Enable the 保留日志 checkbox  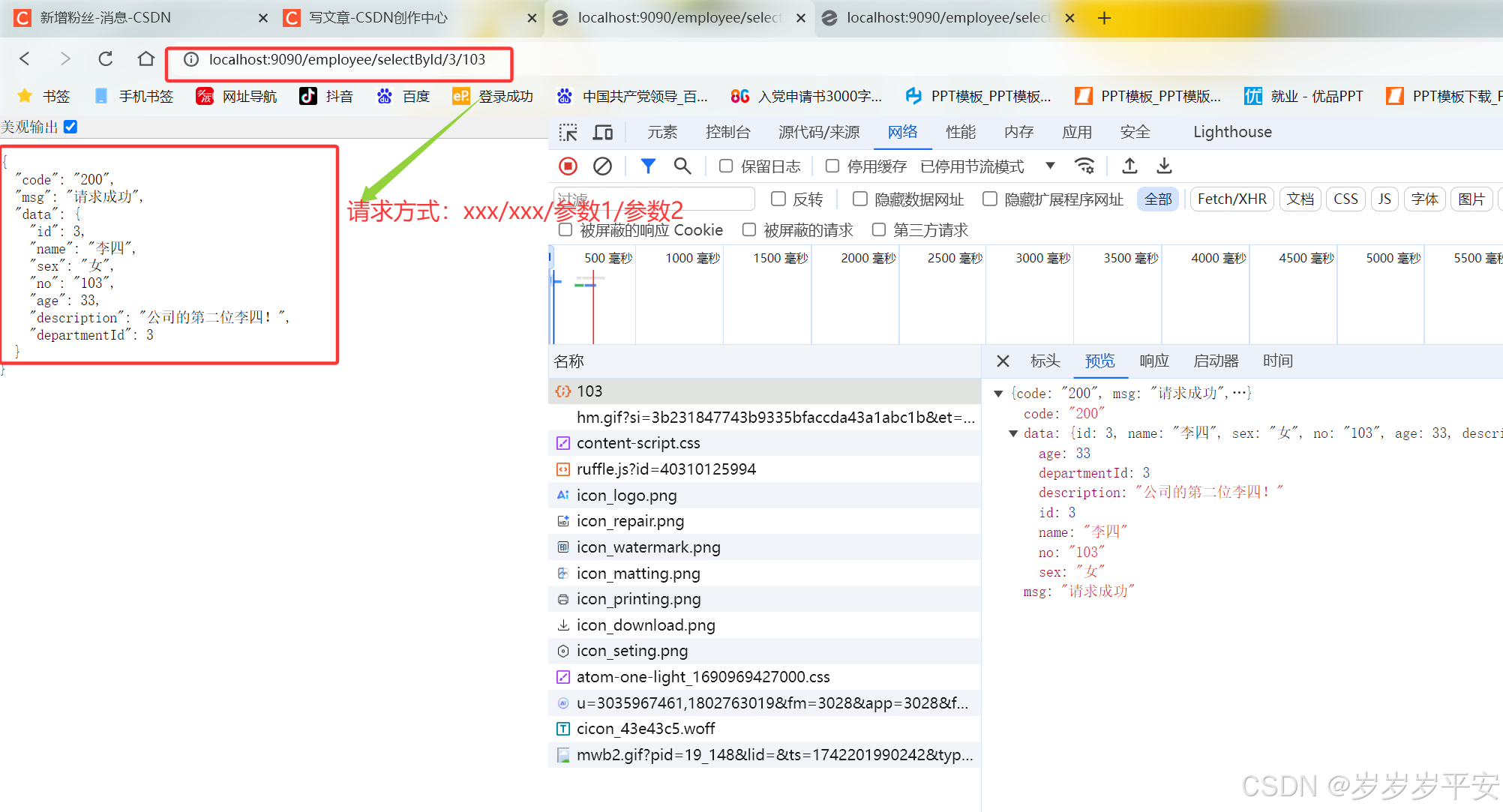(x=725, y=166)
